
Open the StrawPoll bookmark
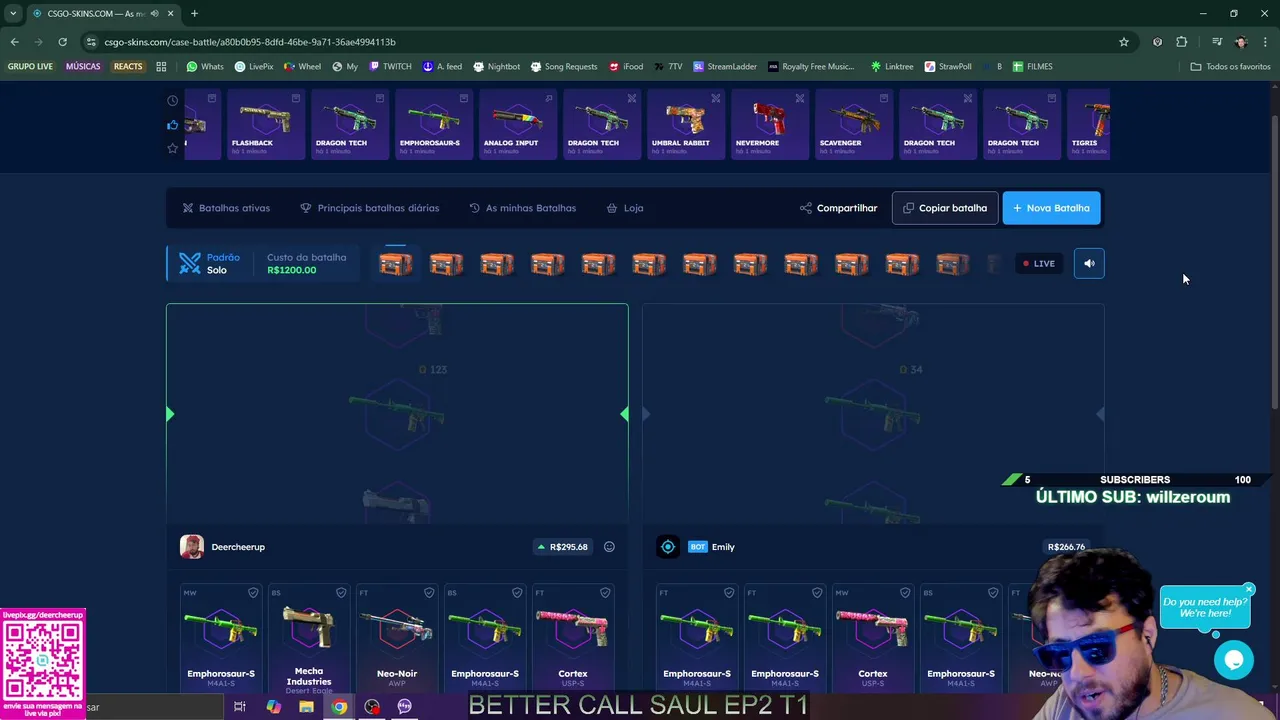pos(948,67)
